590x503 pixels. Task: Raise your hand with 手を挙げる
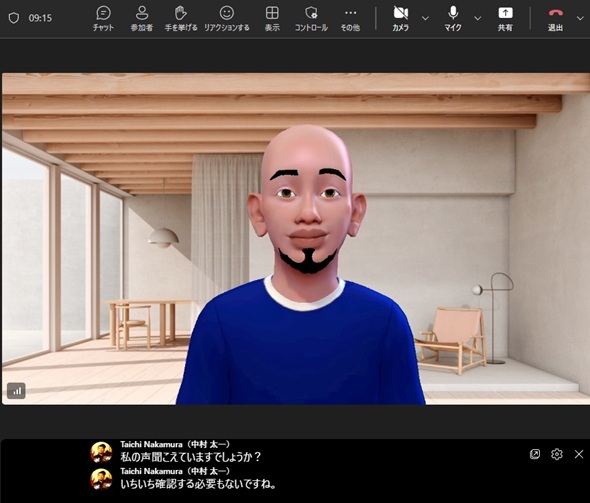pyautogui.click(x=181, y=18)
